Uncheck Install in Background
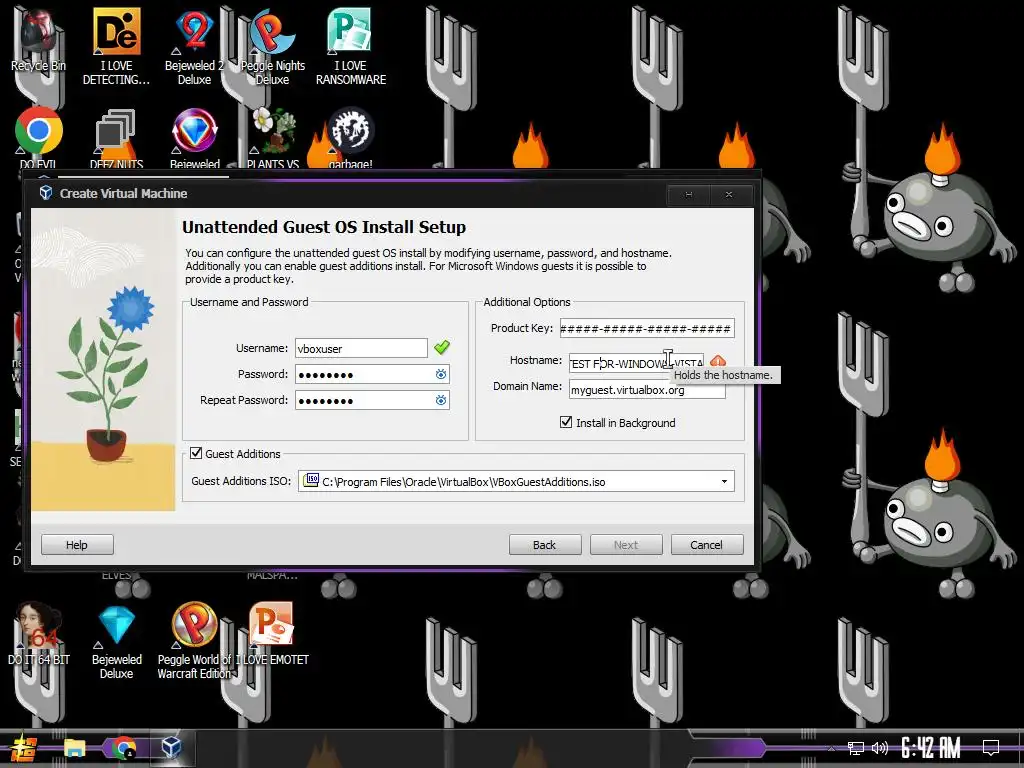Image resolution: width=1024 pixels, height=768 pixels. [566, 423]
